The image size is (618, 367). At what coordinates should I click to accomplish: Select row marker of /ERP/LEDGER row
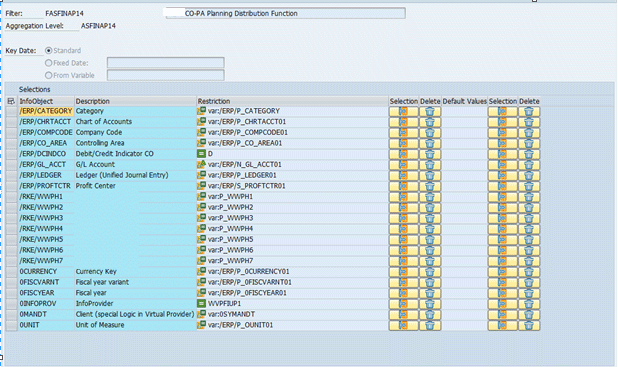pos(11,175)
